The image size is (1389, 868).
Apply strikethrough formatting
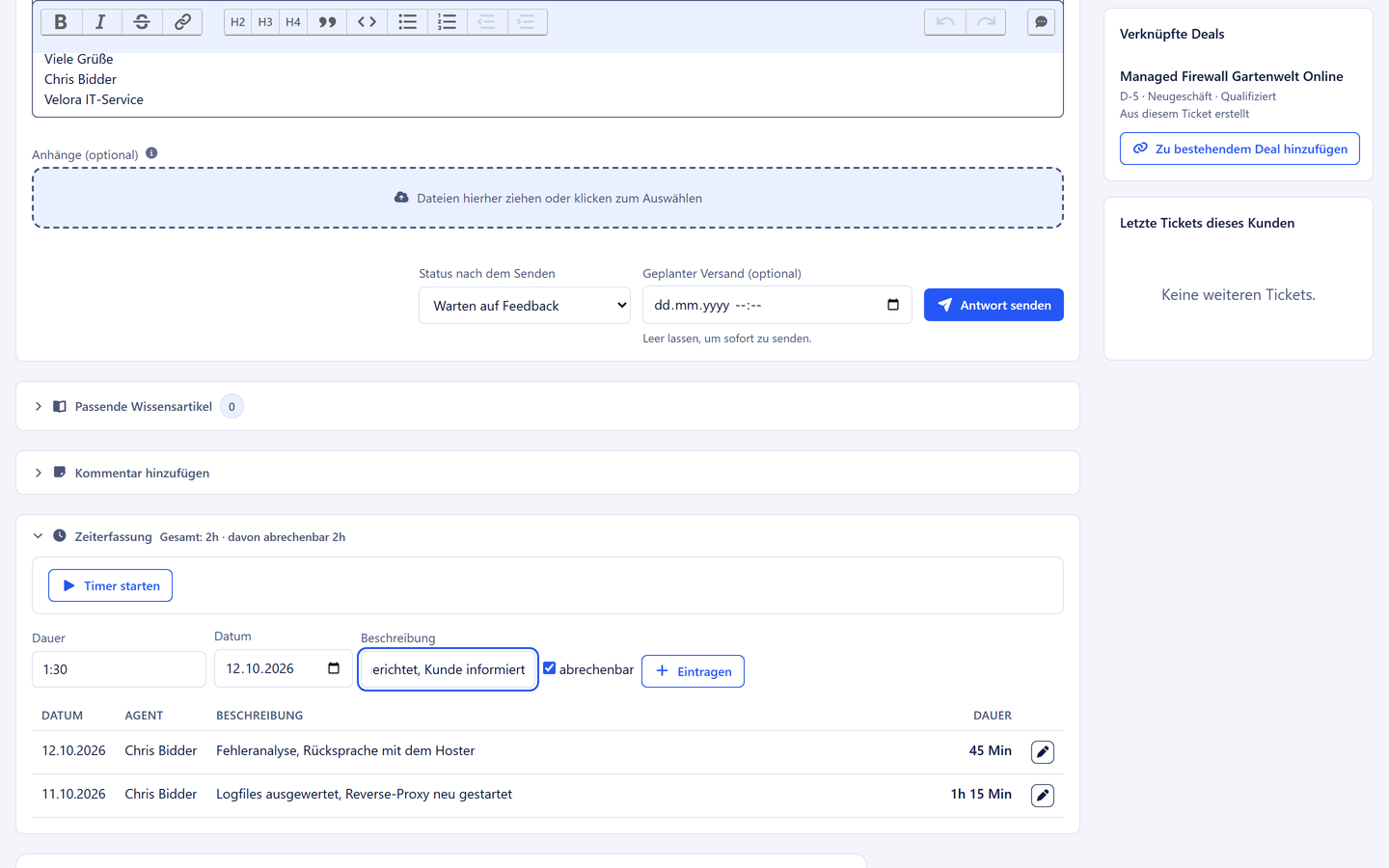(x=142, y=22)
